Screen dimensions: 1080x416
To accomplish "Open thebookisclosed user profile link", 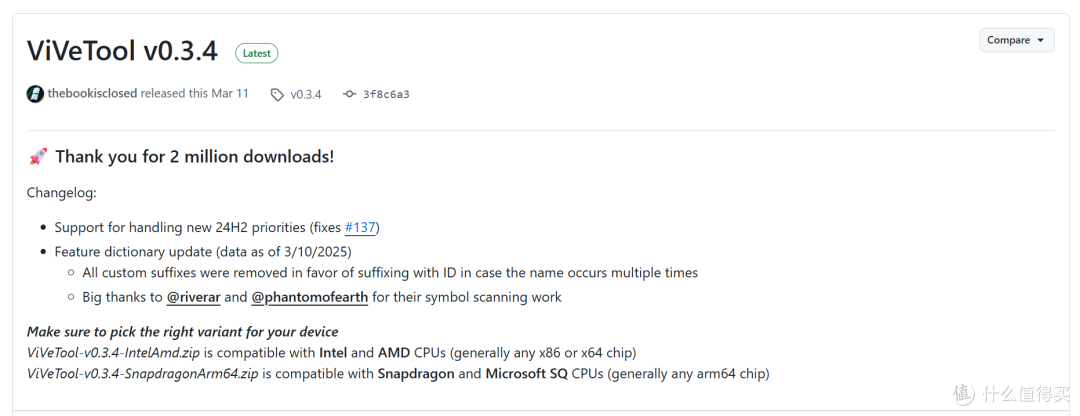I will pyautogui.click(x=92, y=94).
